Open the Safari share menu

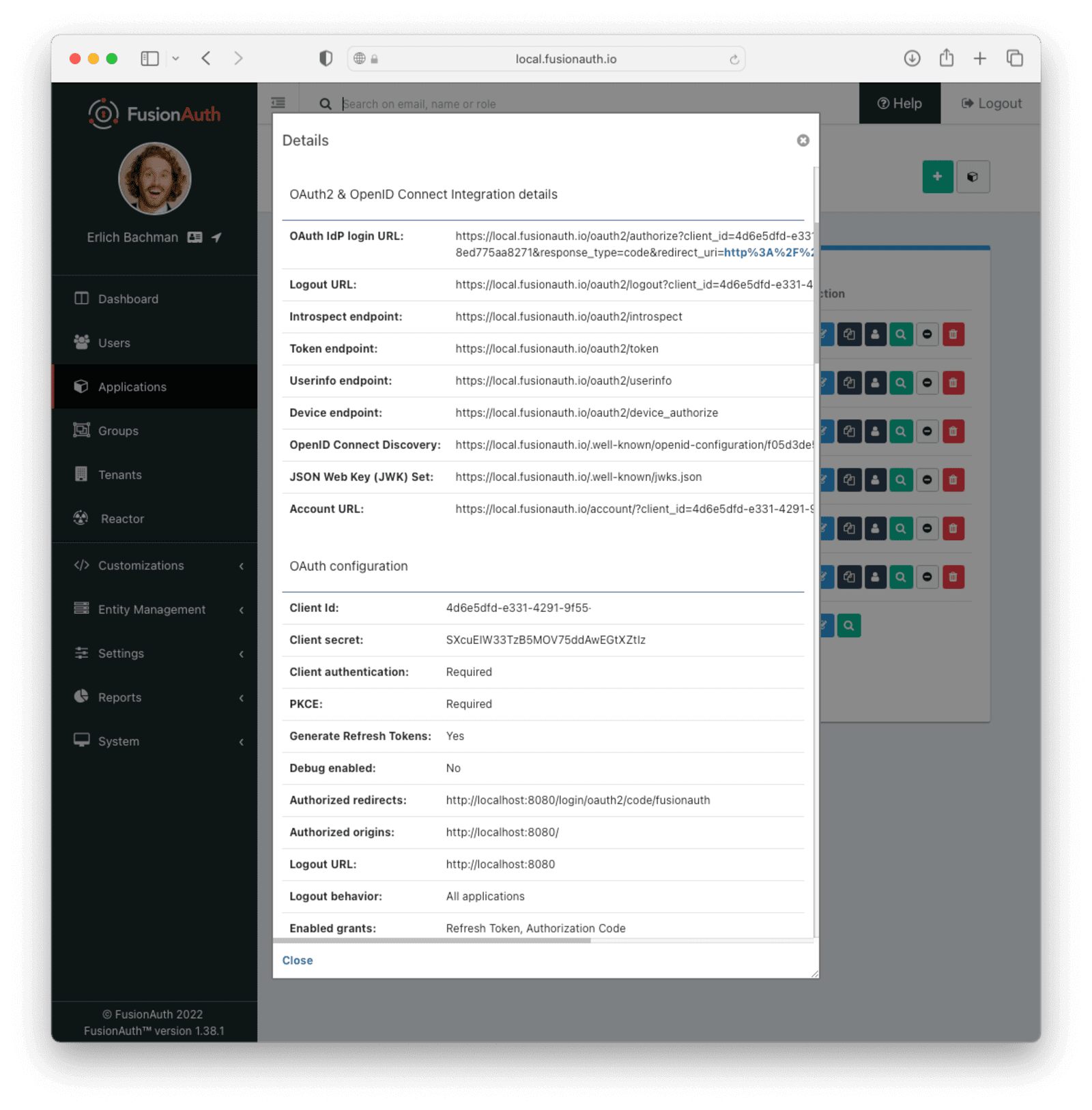946,58
